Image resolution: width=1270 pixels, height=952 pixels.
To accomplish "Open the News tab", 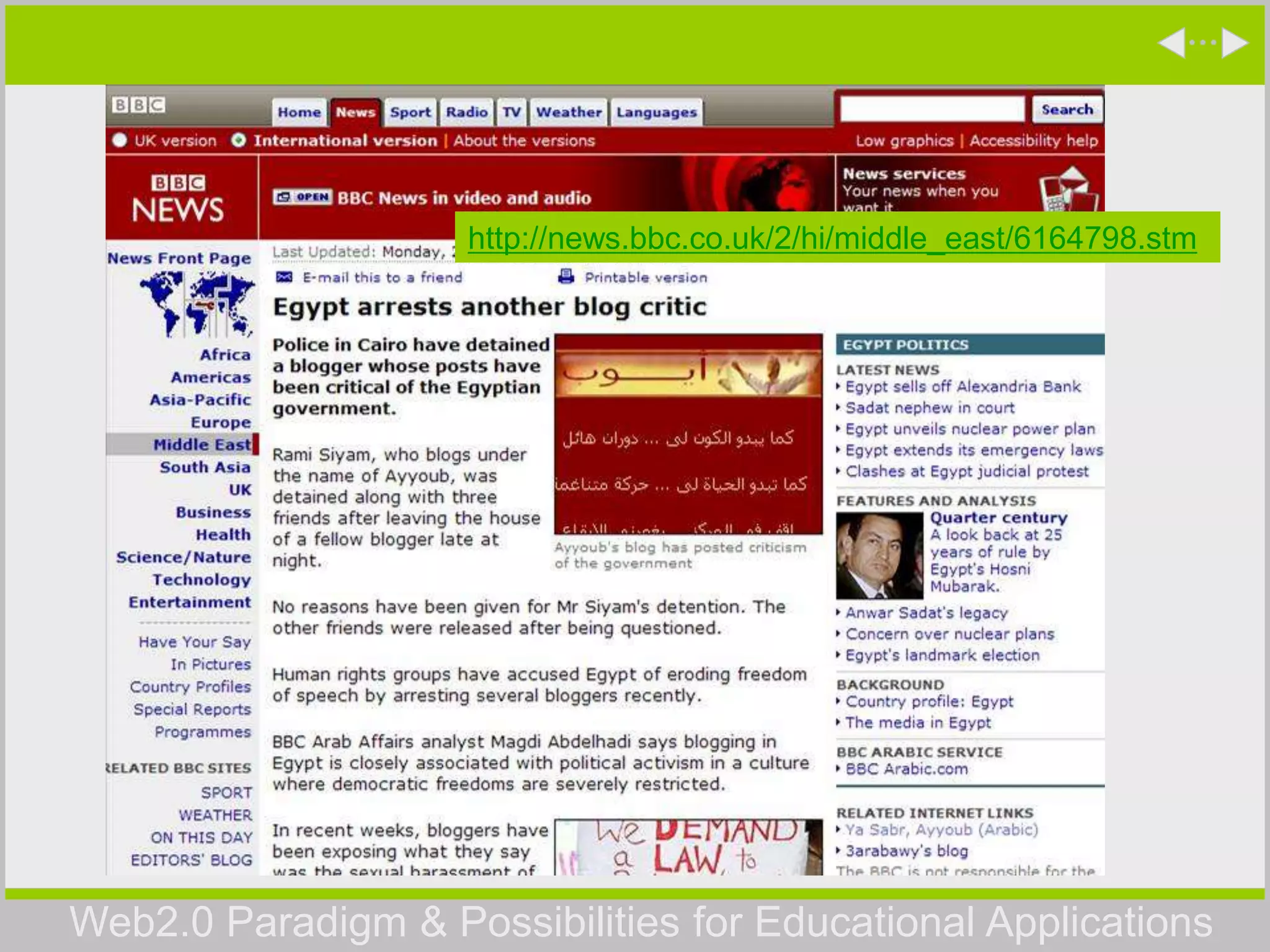I will 355,112.
